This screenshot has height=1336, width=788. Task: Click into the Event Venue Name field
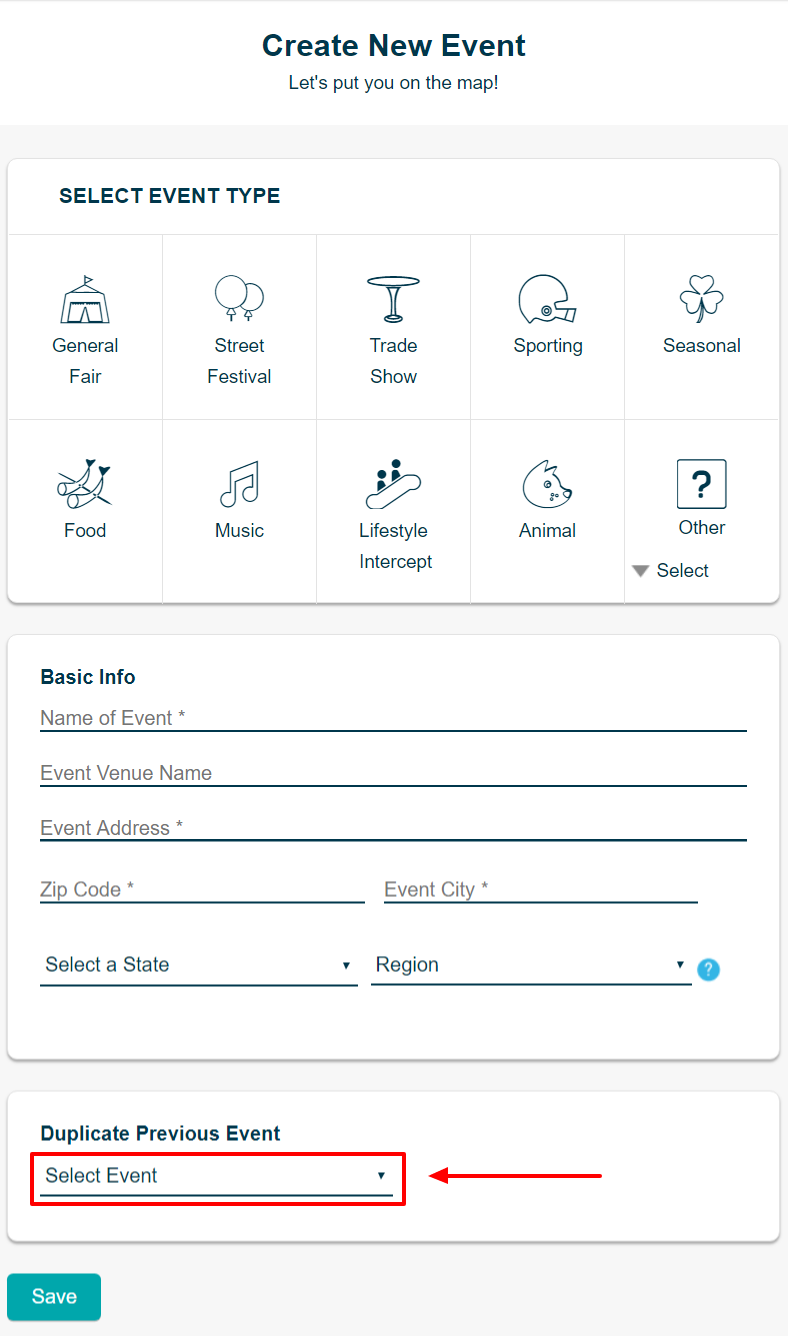click(x=393, y=773)
